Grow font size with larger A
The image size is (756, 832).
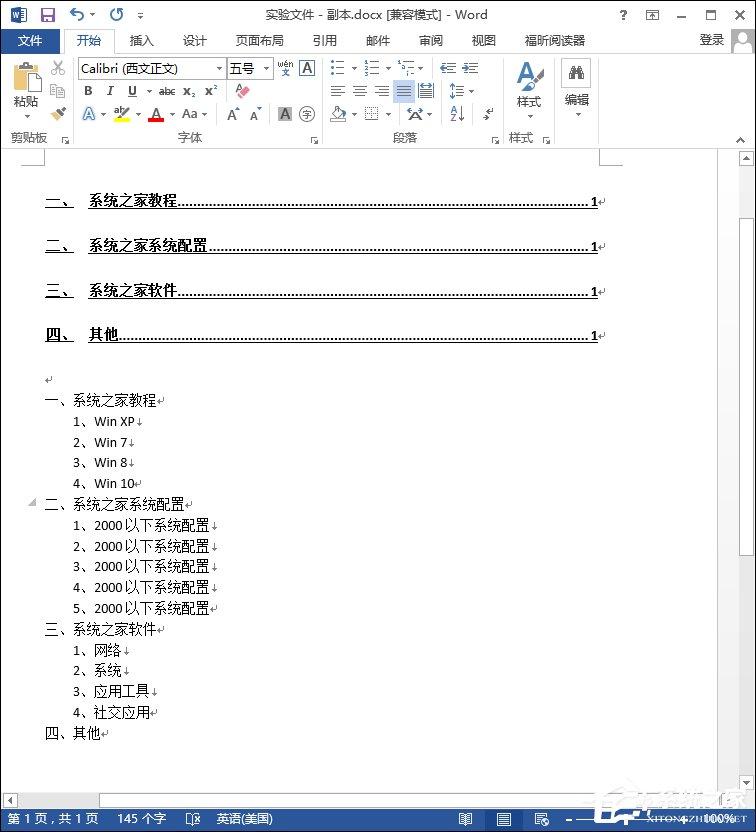tap(233, 114)
